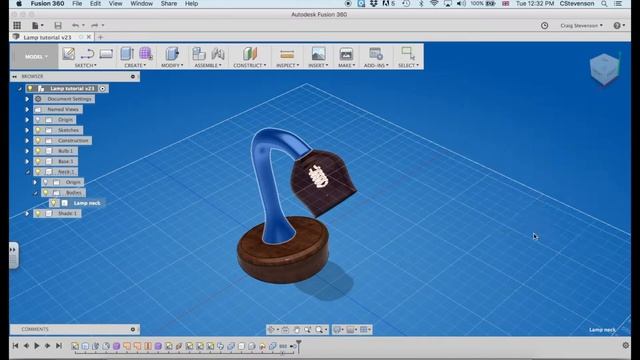Click the Create Form purple icon
Screen dimensions: 640x360
(x=146, y=53)
